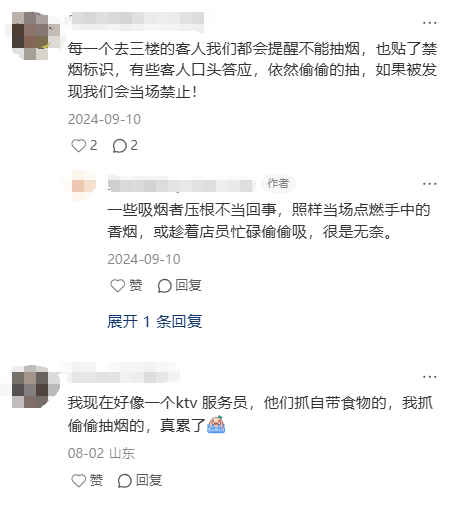This screenshot has height=505, width=459.
Task: Click the 2024-09-10 date under first comment
Action: pos(104,119)
